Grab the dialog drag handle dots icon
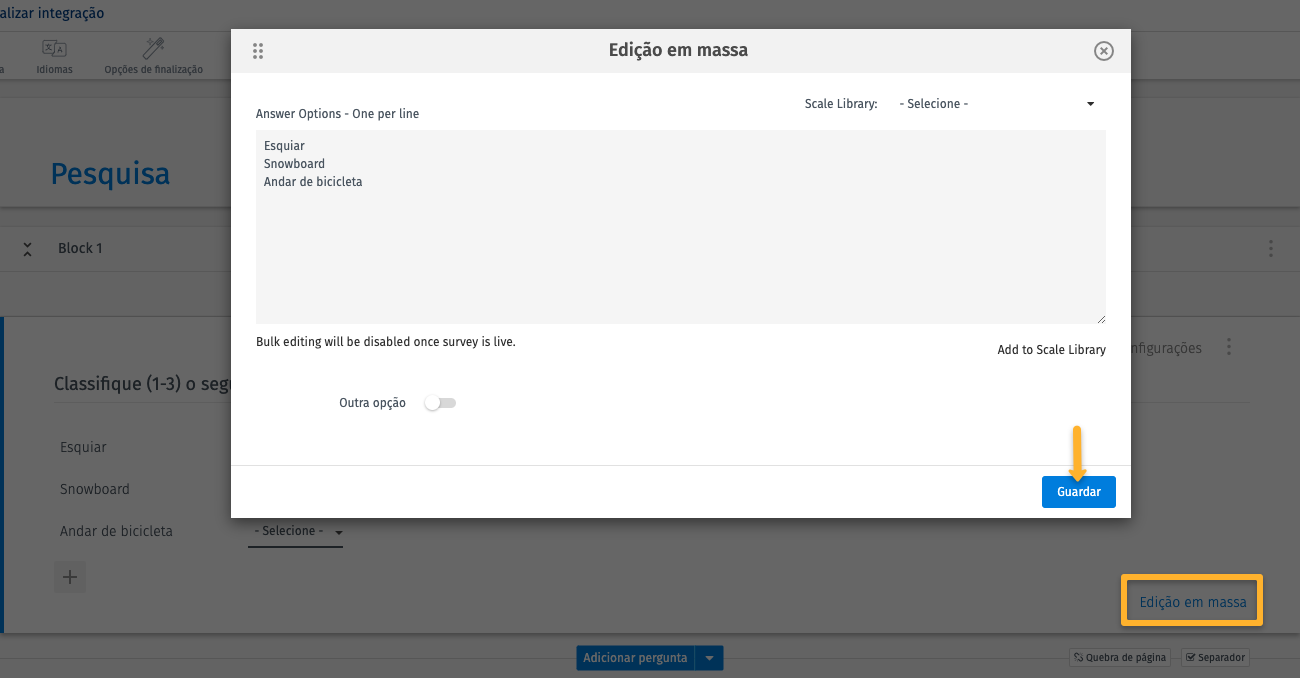Screen dimensions: 1300x678 [x=258, y=51]
